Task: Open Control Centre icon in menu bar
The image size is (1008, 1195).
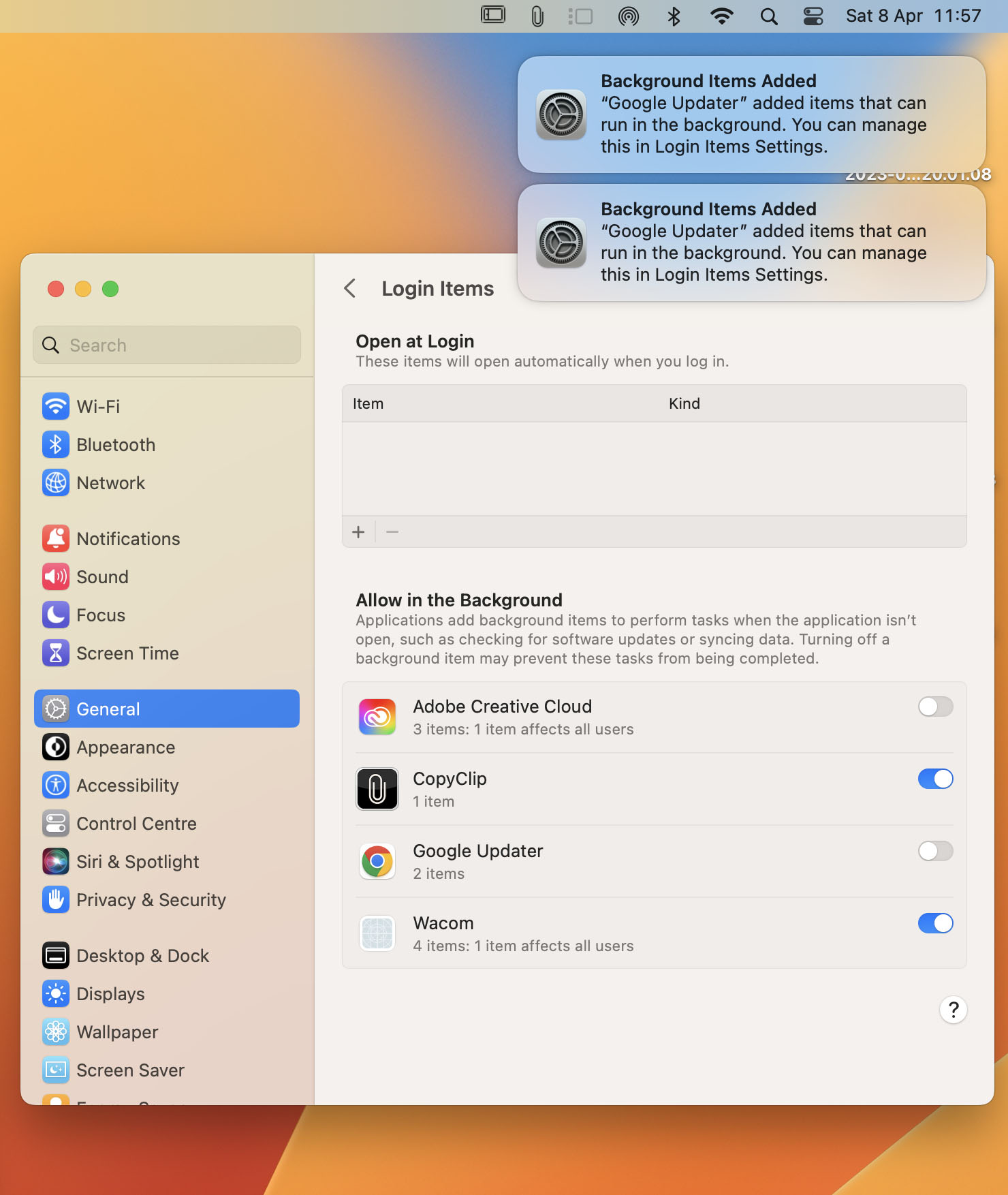Action: 813,16
